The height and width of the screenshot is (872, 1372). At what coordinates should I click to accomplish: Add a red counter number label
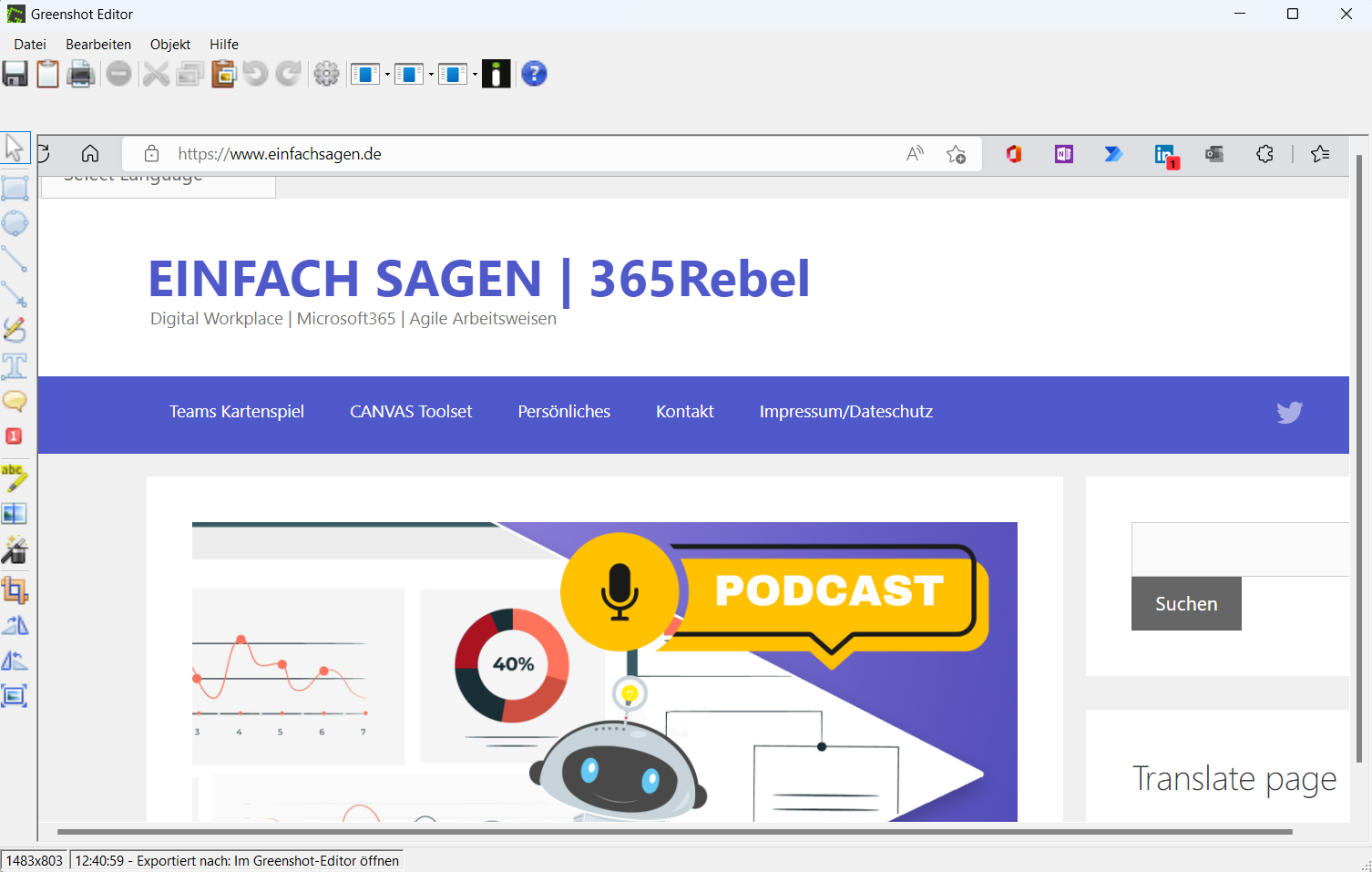(x=14, y=436)
